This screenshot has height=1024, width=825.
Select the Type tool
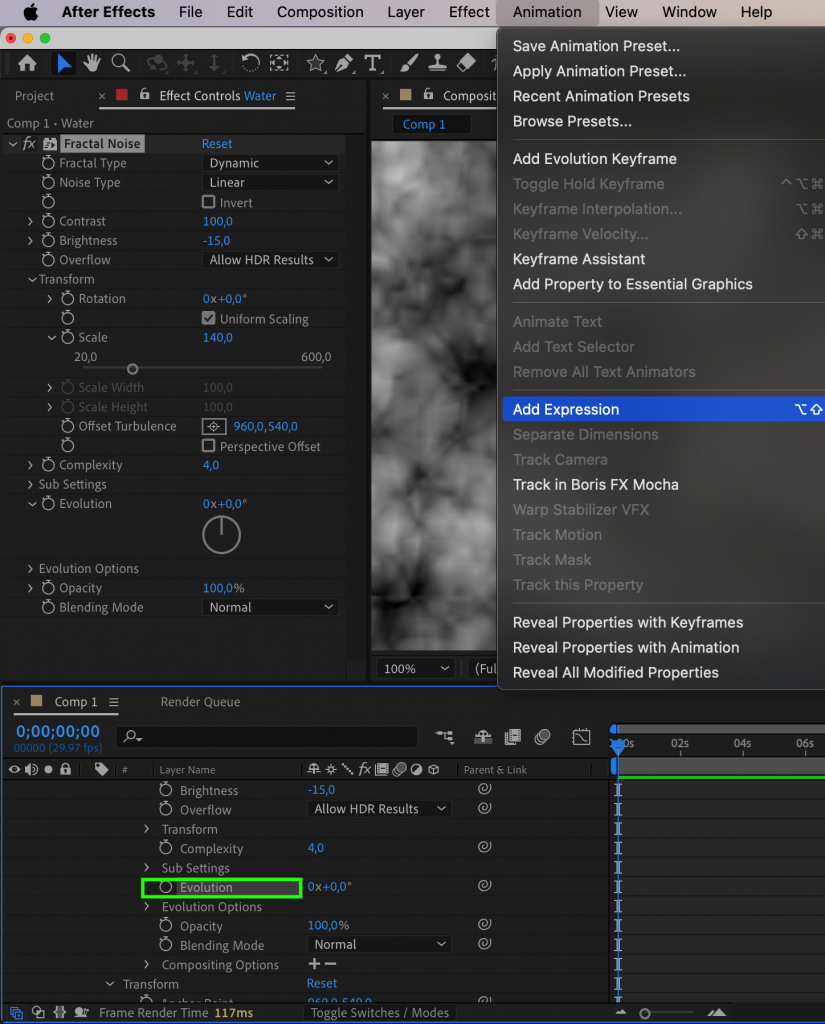tap(374, 62)
